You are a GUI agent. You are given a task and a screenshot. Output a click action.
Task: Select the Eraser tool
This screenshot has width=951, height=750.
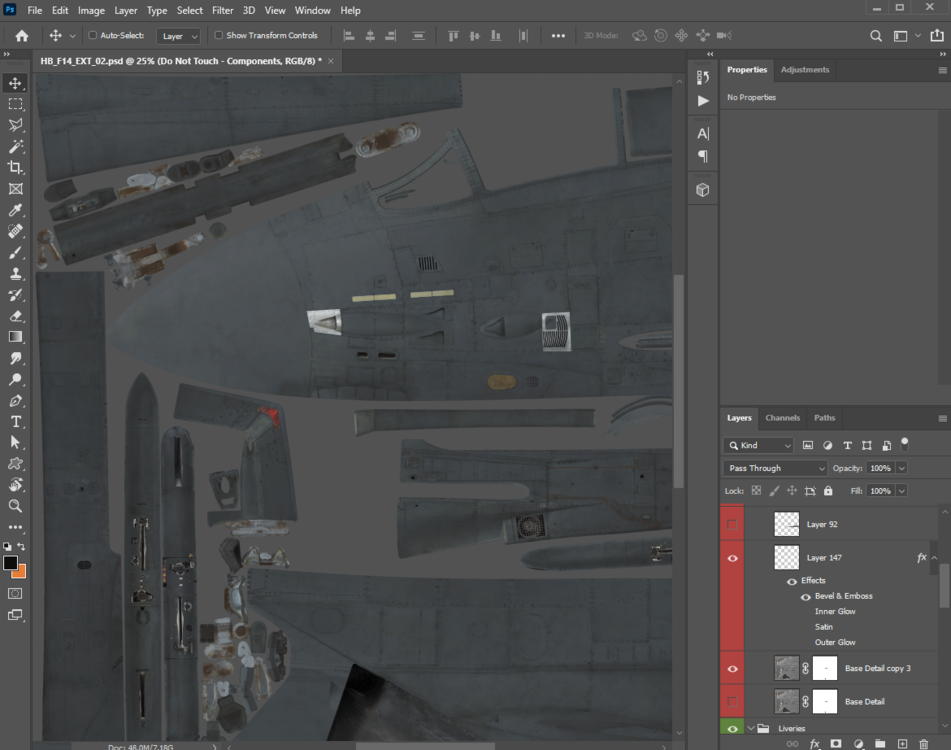click(16, 316)
